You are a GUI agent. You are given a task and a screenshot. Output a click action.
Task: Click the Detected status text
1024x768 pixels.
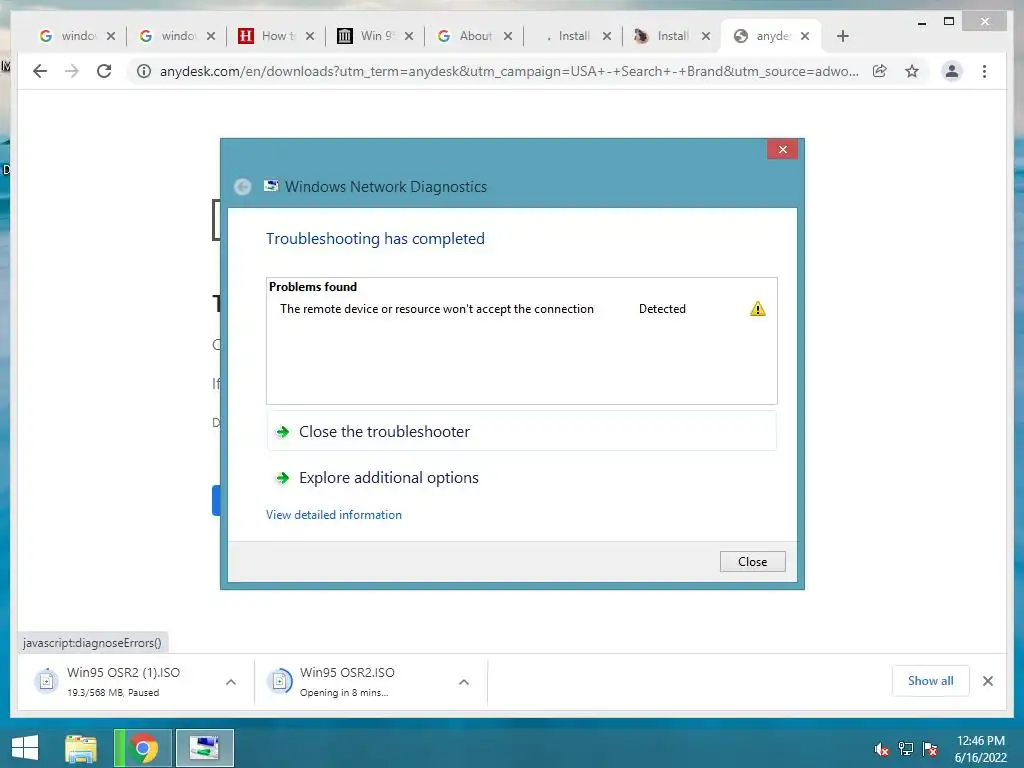[x=662, y=309]
